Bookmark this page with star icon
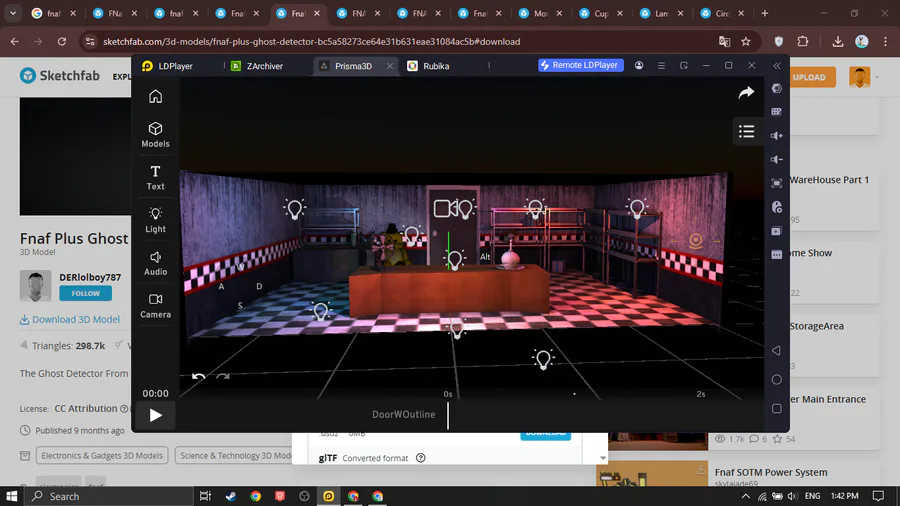The height and width of the screenshot is (506, 900). click(746, 41)
